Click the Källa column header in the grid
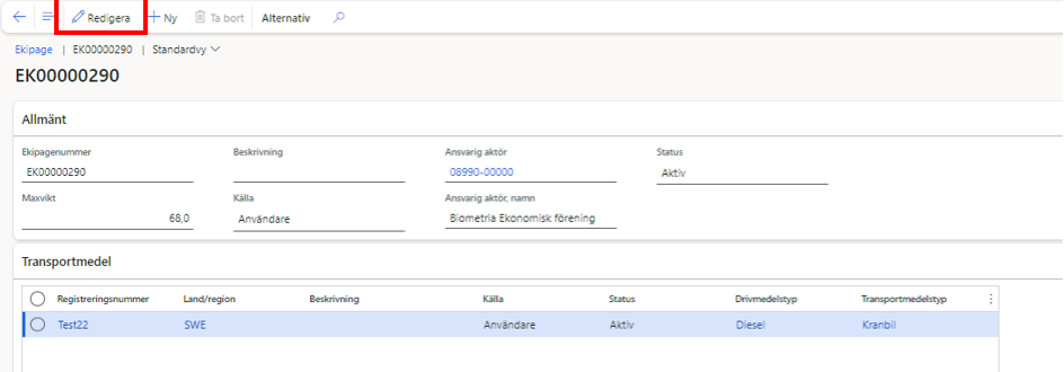Viewport: 1064px width, 372px height. [493, 299]
